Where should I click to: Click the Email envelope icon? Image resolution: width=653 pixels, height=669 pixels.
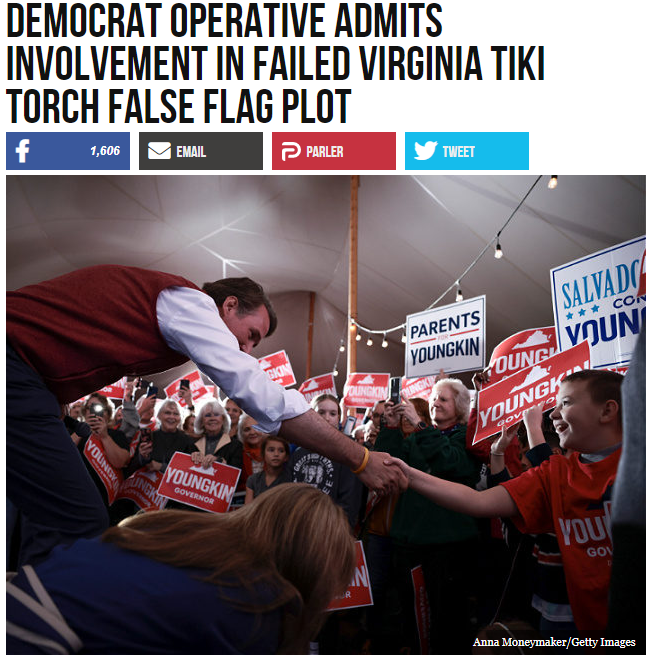[159, 151]
